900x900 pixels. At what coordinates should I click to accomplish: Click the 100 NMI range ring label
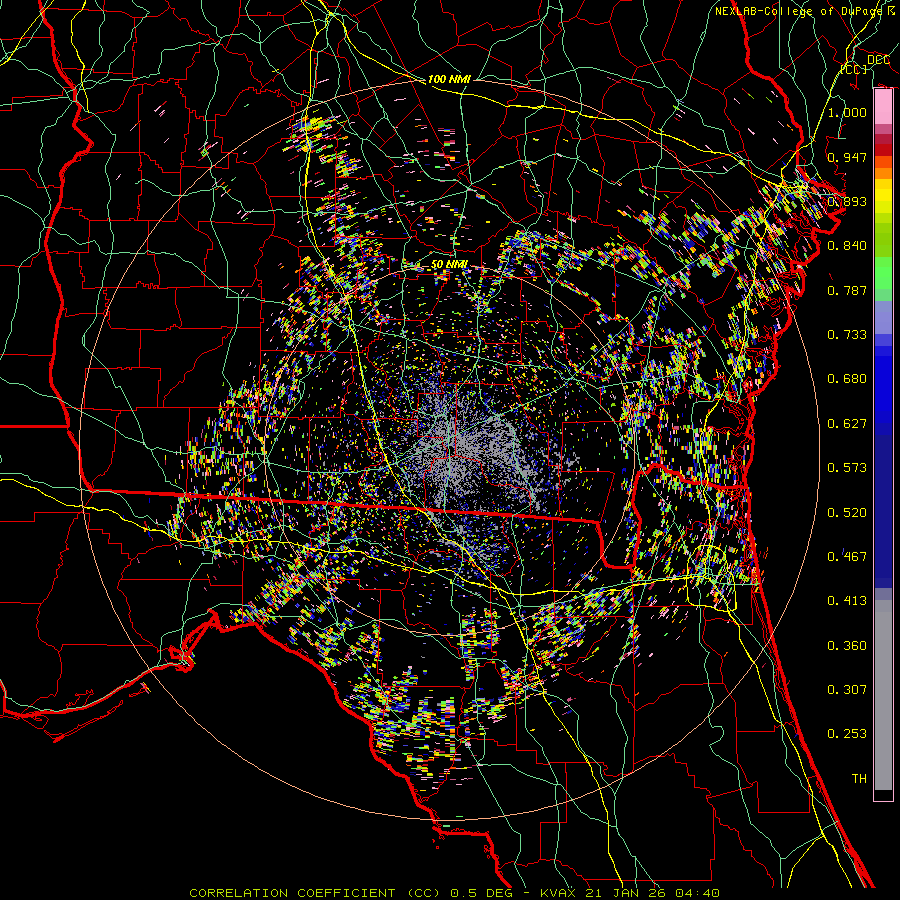tap(449, 79)
